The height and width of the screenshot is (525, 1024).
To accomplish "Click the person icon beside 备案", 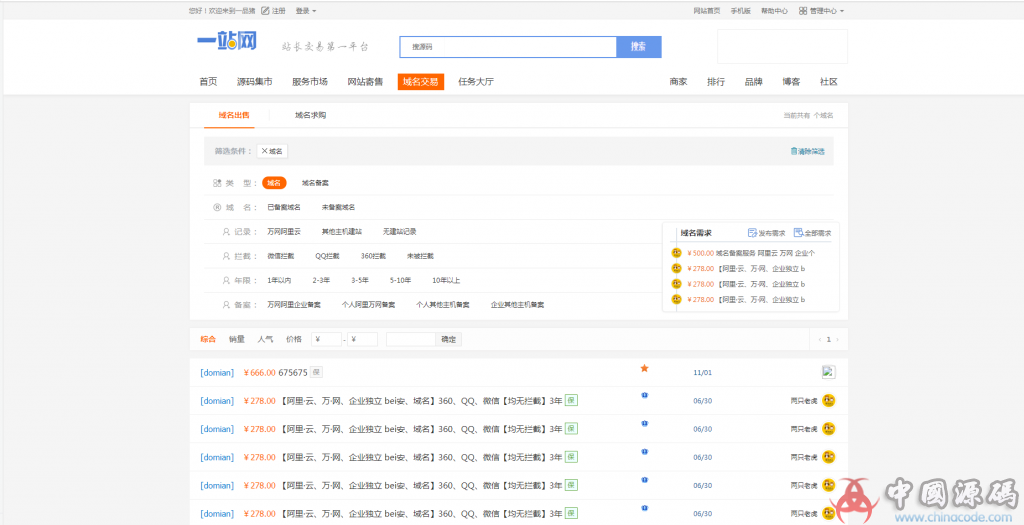I will pyautogui.click(x=227, y=305).
